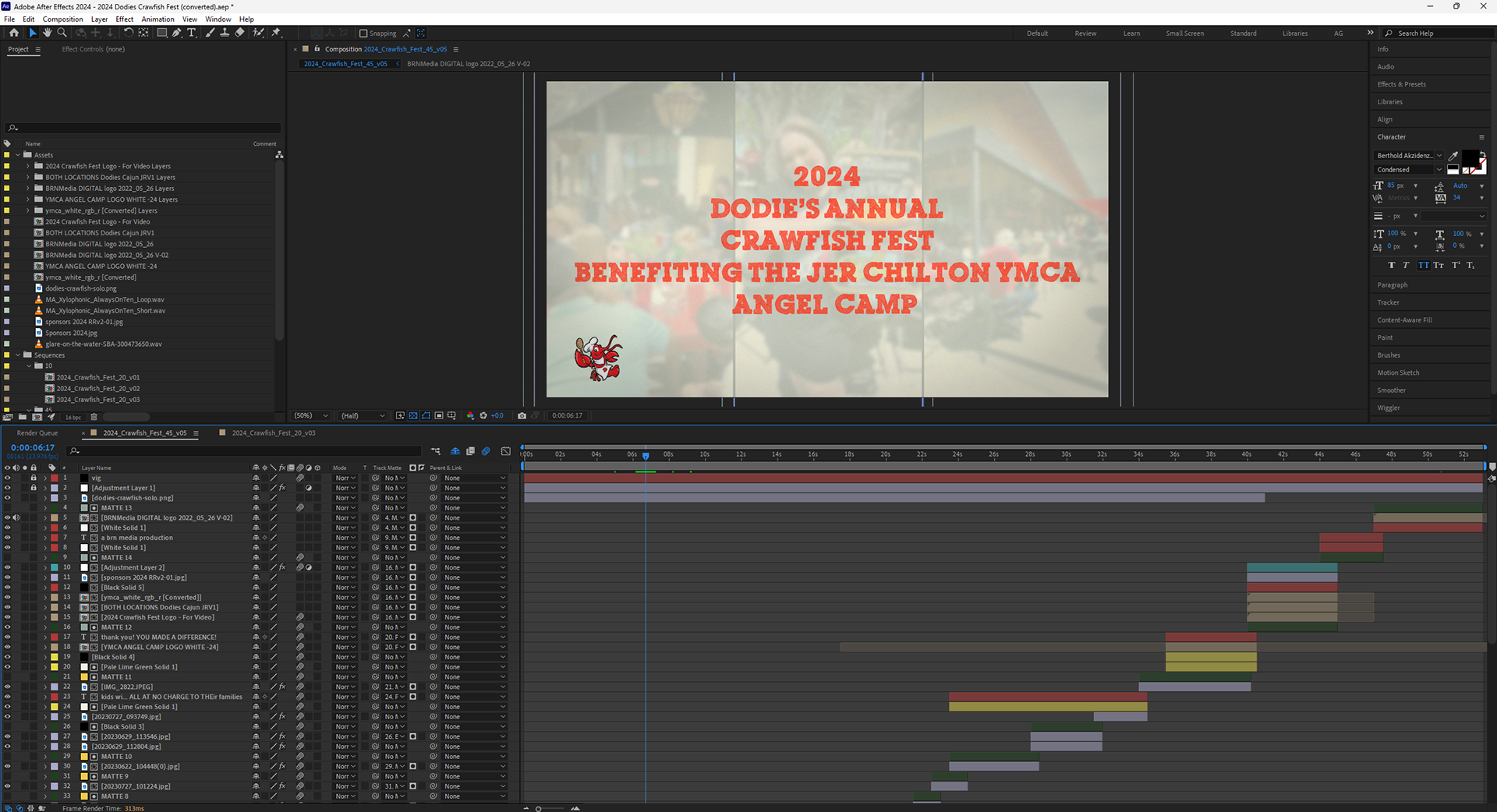The height and width of the screenshot is (812, 1497).
Task: Open the 50% magnification dropdown
Action: coord(311,415)
